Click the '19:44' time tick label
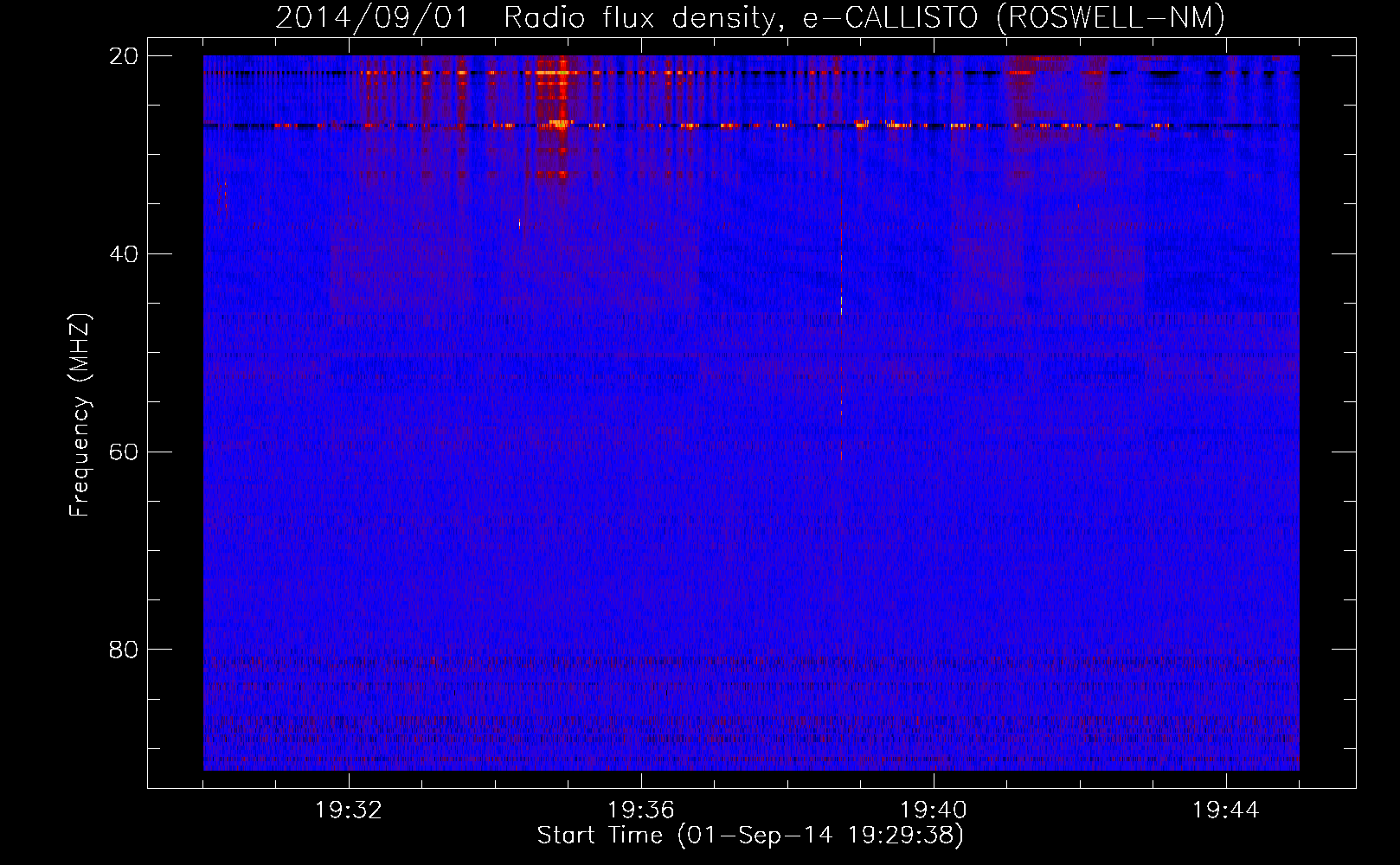This screenshot has height=865, width=1400. [x=1226, y=811]
